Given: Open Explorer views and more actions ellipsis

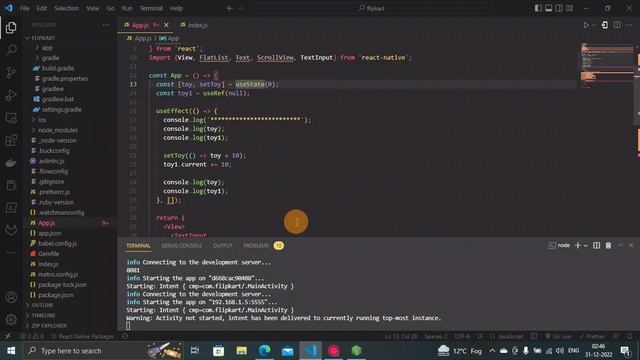Looking at the screenshot, I should [106, 25].
